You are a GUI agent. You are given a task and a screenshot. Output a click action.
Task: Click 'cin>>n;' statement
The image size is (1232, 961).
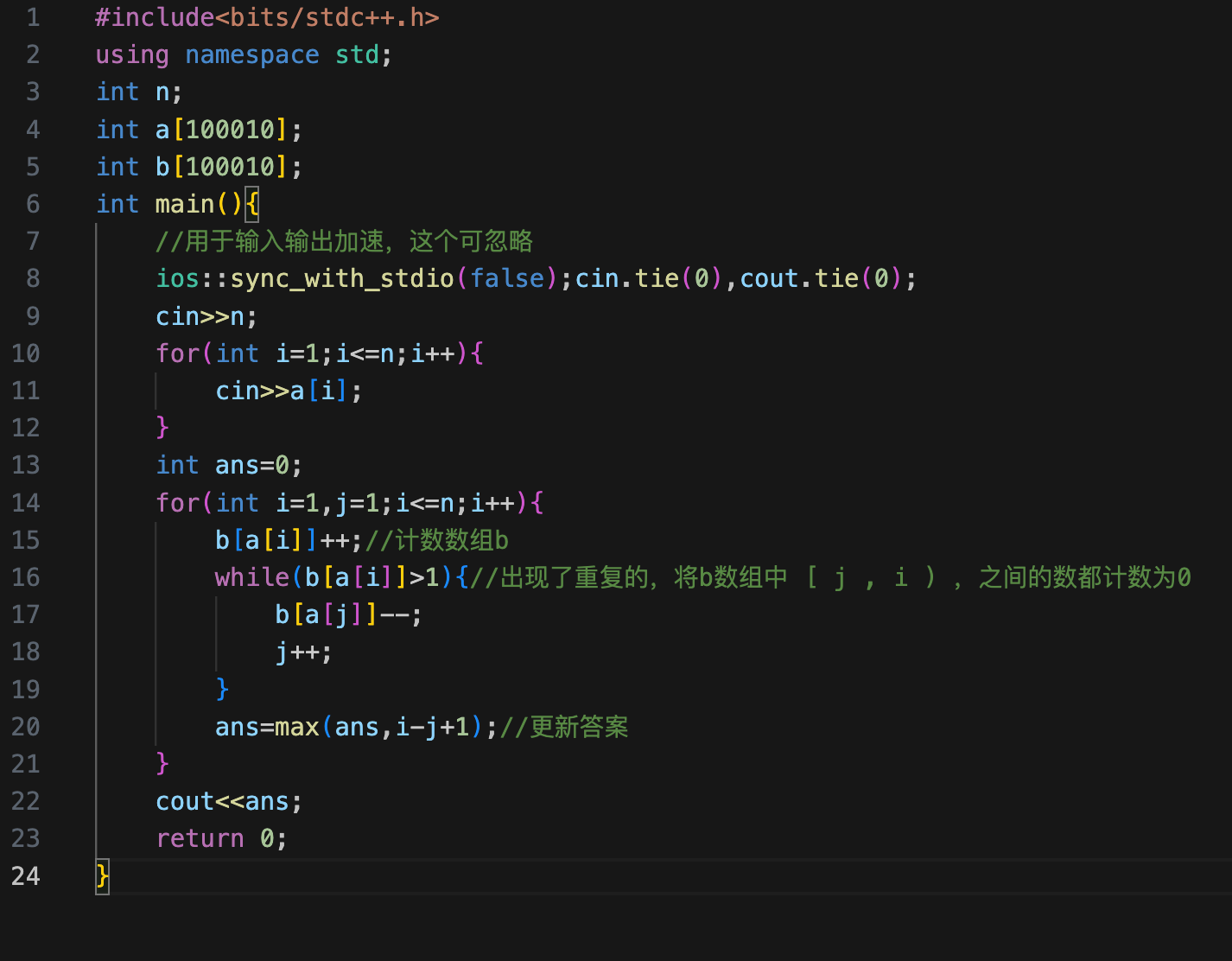(x=206, y=316)
